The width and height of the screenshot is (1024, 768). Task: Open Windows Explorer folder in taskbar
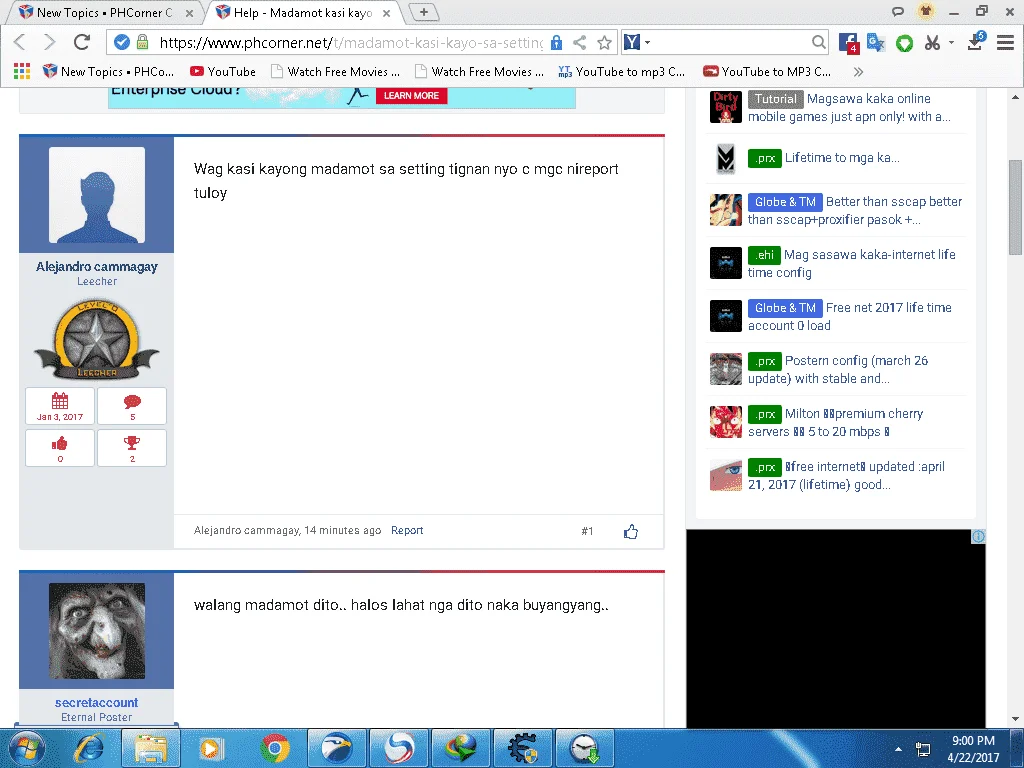150,748
